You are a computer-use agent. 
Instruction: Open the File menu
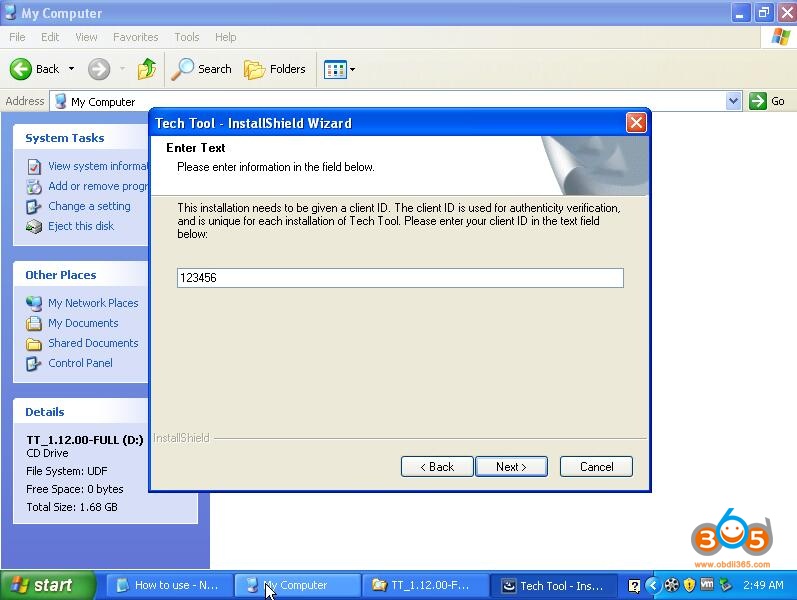[17, 37]
